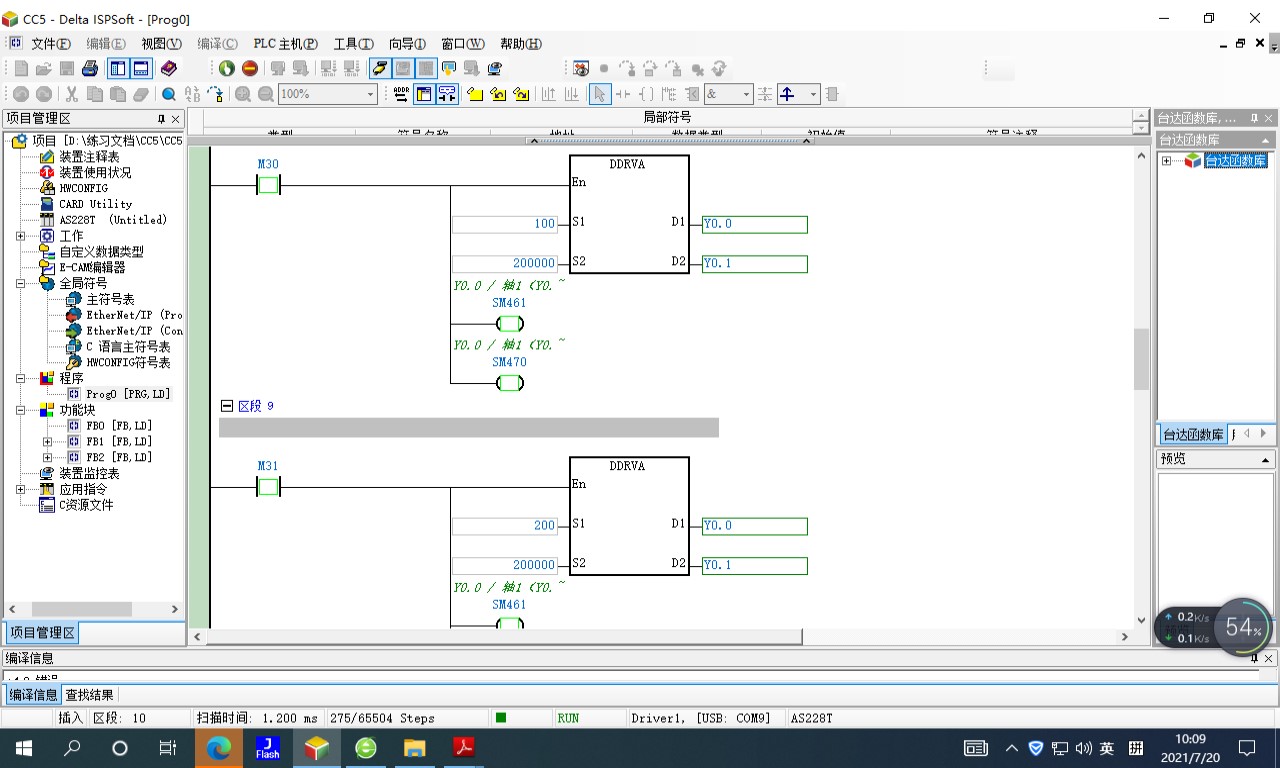Click the magnifier Find icon in toolbar
Screen dimensions: 1280x768
(x=169, y=94)
